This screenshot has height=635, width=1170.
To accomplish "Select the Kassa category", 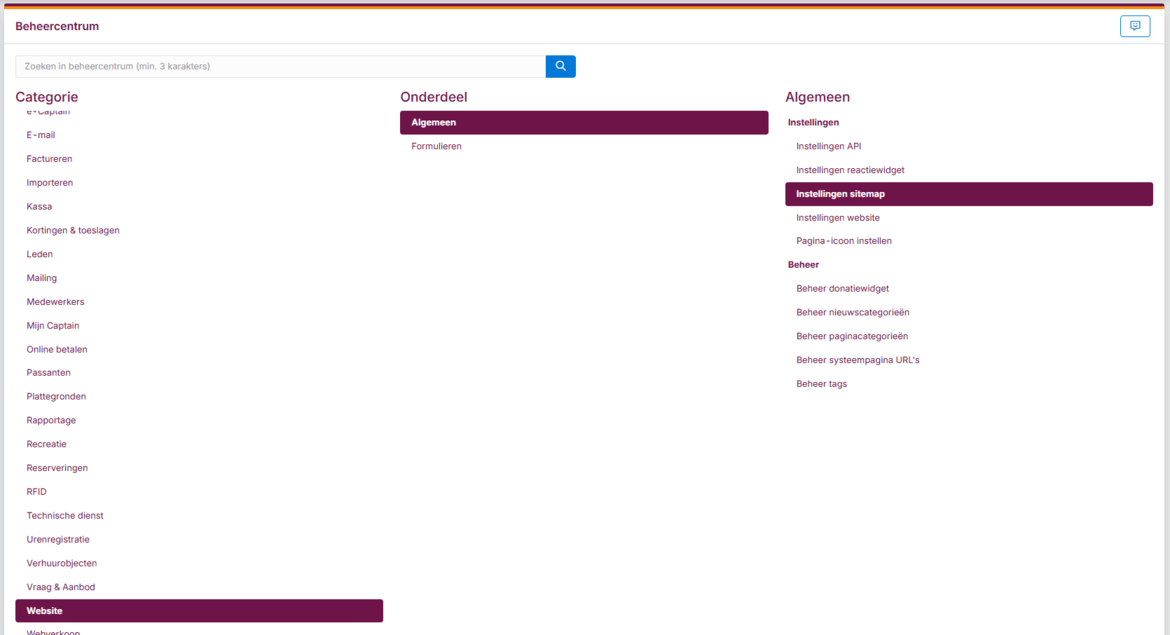I will pos(39,206).
